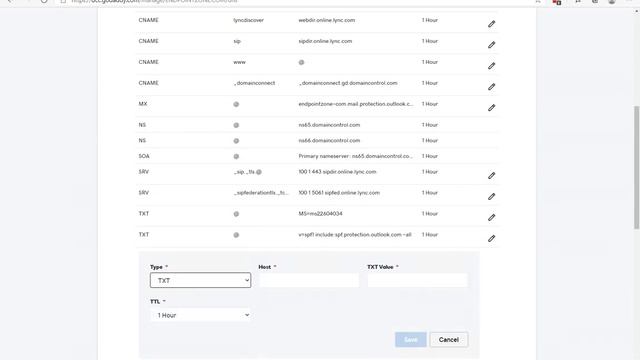Edit the _domainconnect CNAME record

tap(491, 87)
